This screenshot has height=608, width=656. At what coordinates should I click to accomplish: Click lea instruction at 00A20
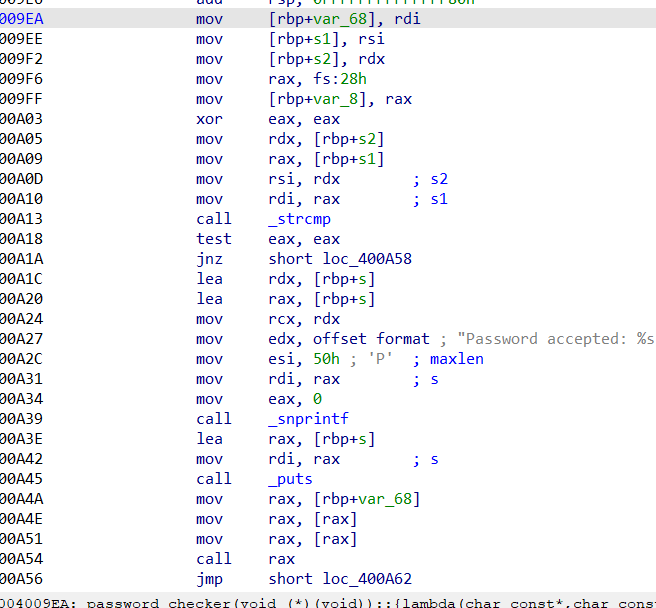pyautogui.click(x=285, y=299)
